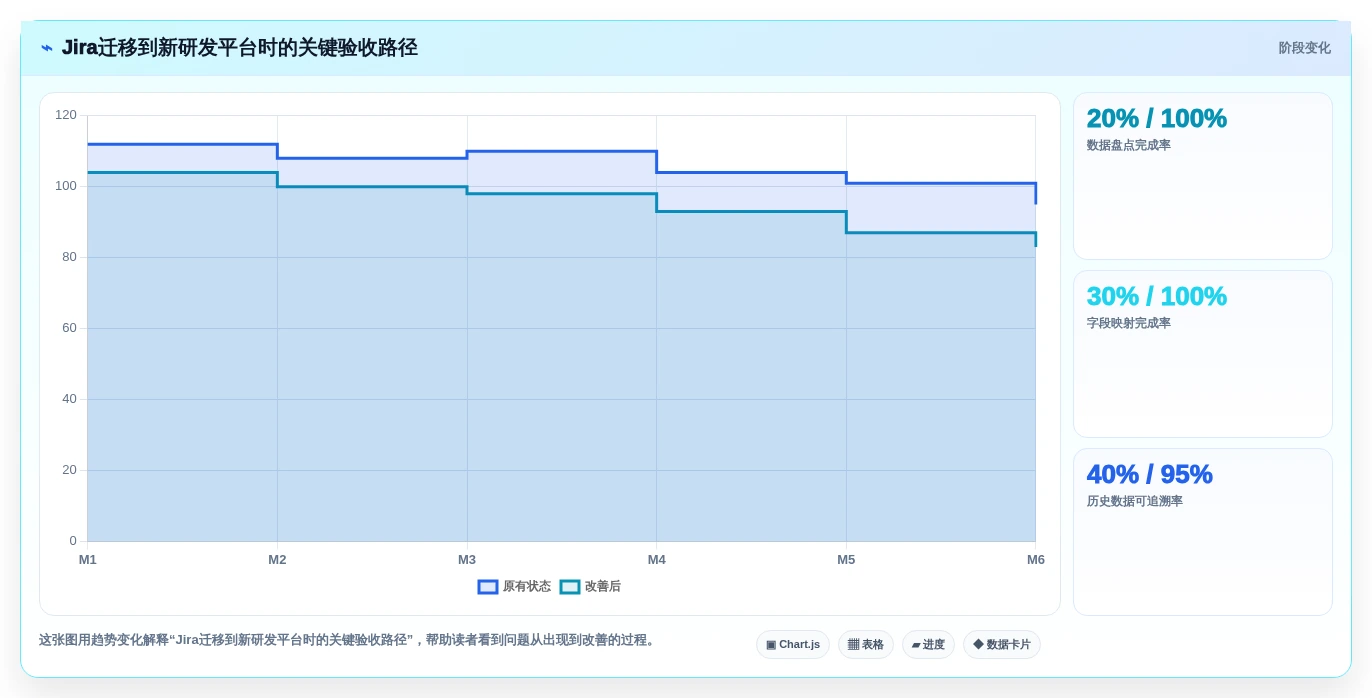The image size is (1372, 698).
Task: Click the bar icon in the 进度 chip
Action: coord(916,645)
